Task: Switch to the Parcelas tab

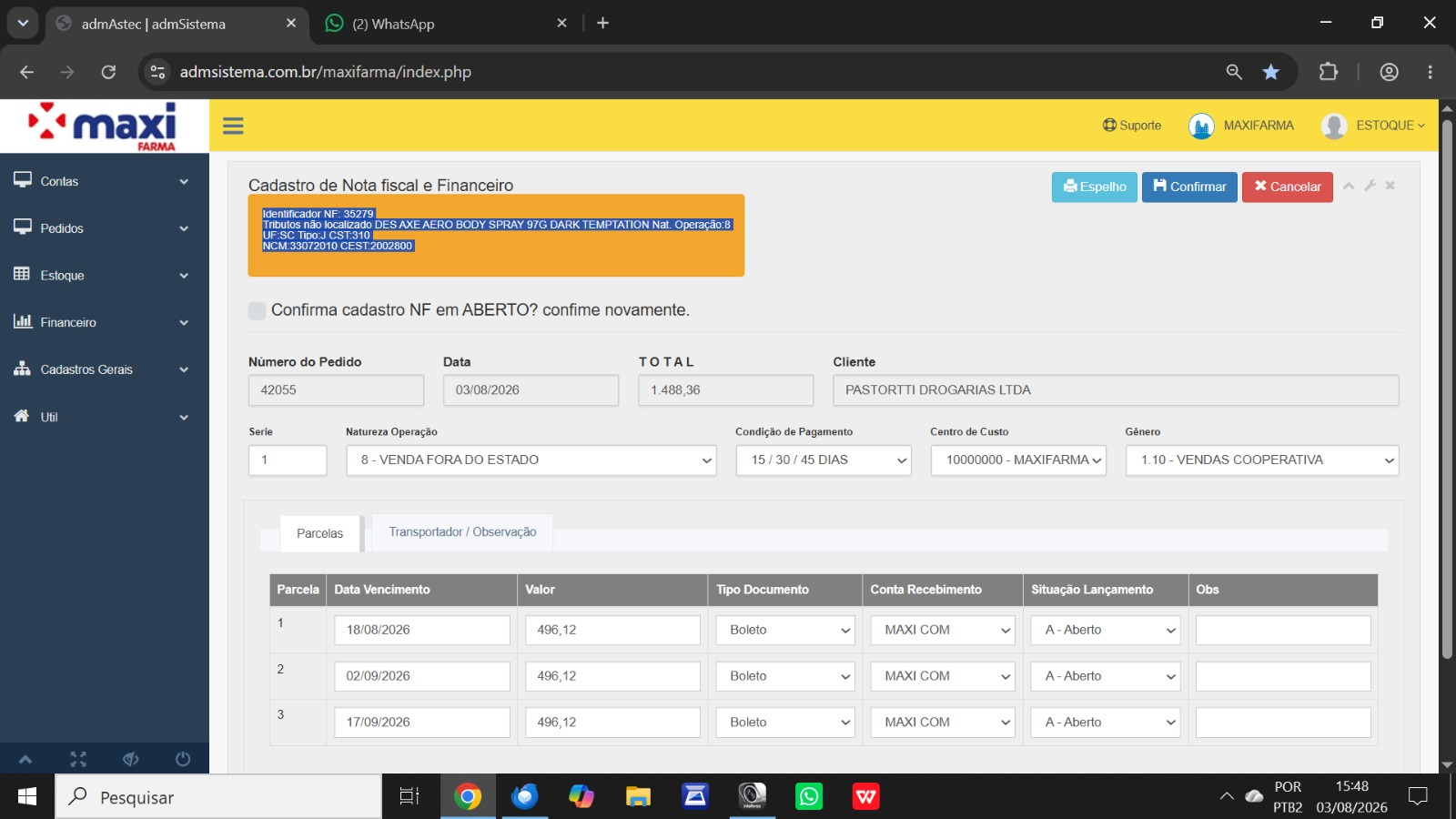Action: (x=319, y=533)
